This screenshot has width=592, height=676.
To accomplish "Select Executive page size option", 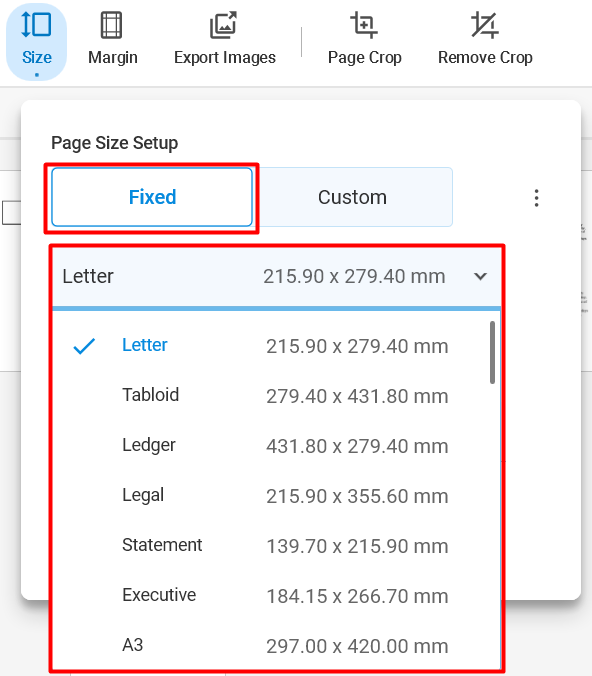I will (x=276, y=595).
